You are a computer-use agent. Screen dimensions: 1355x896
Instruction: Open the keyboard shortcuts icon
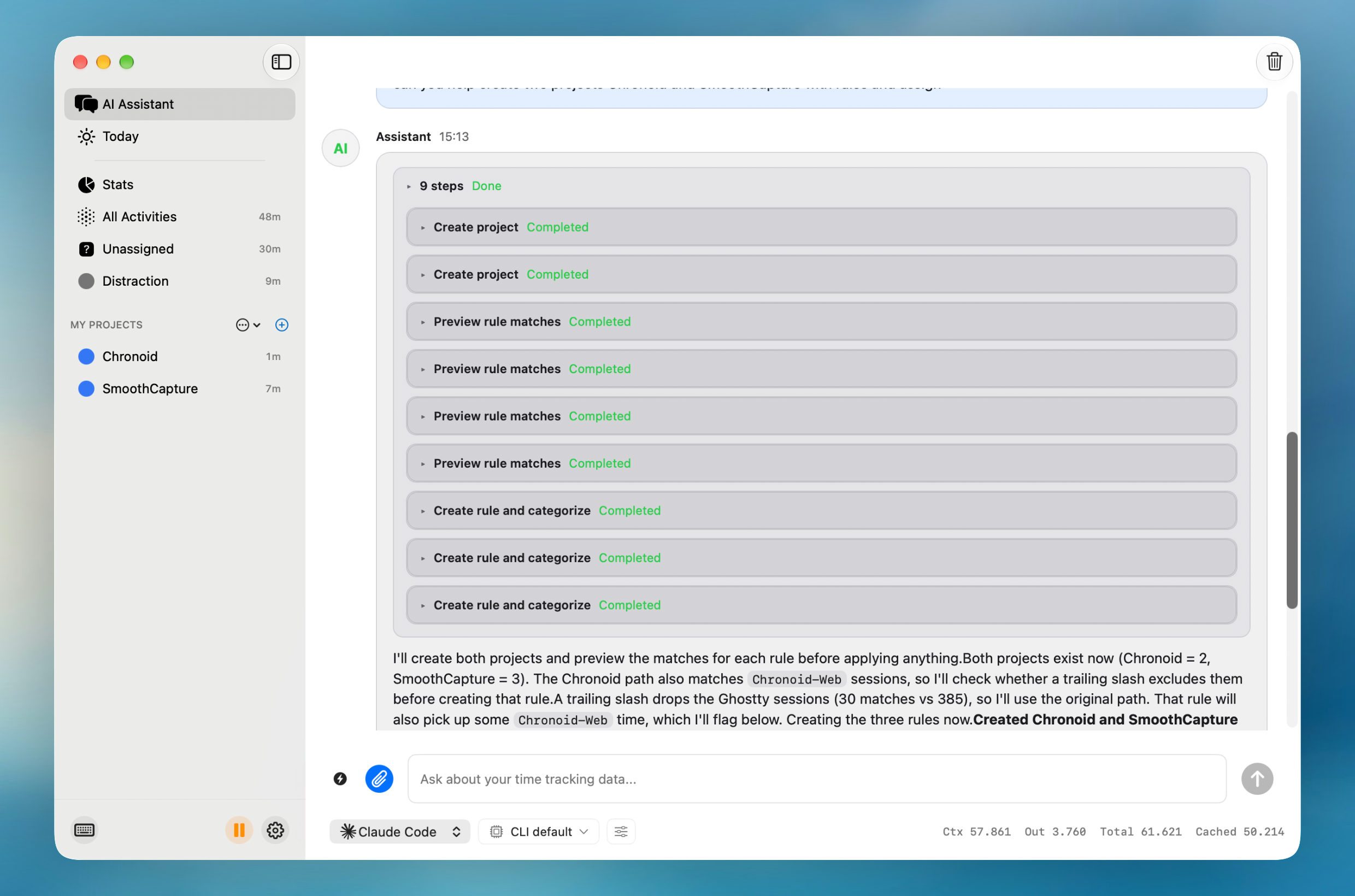pos(85,830)
